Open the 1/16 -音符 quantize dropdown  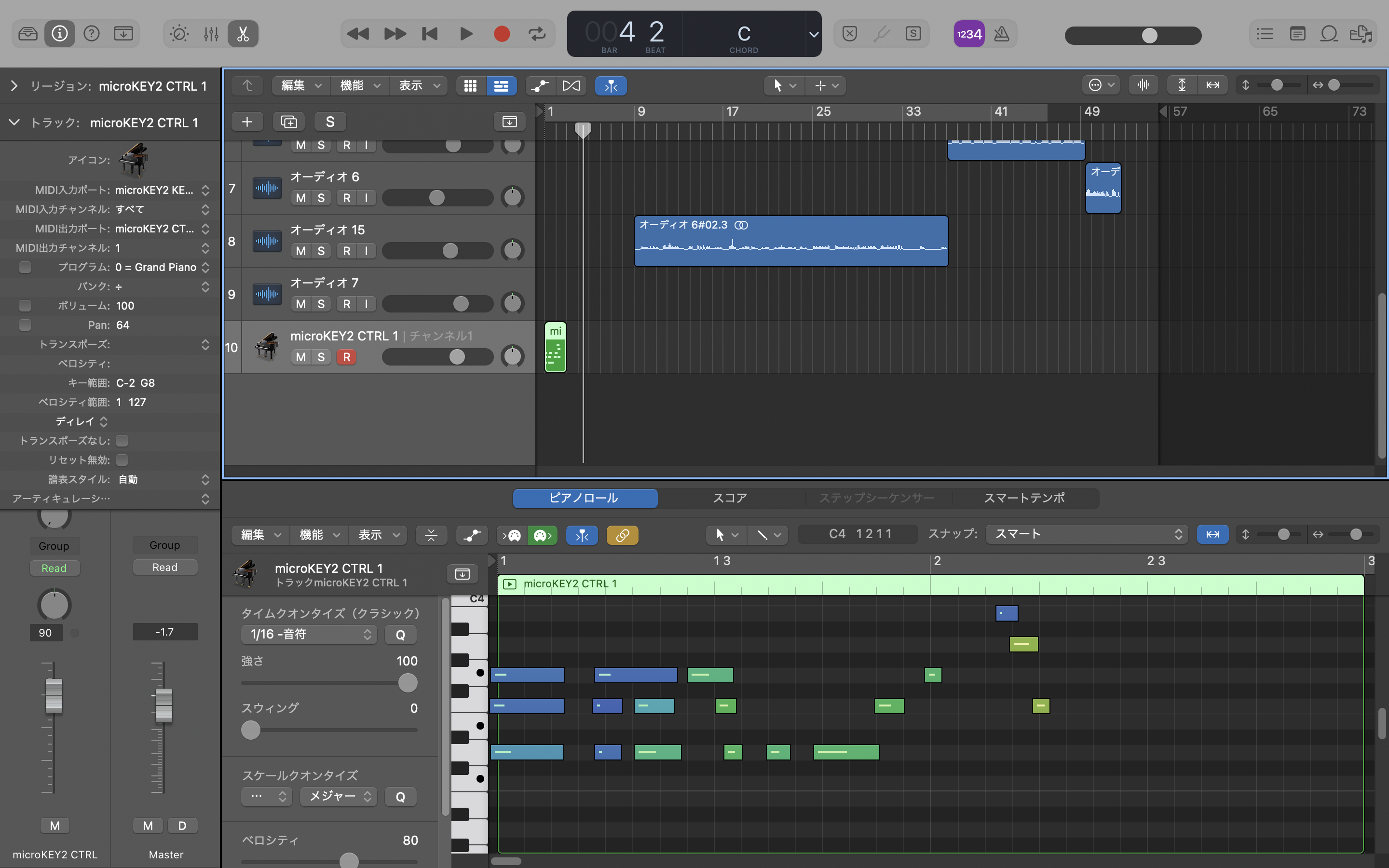click(308, 634)
